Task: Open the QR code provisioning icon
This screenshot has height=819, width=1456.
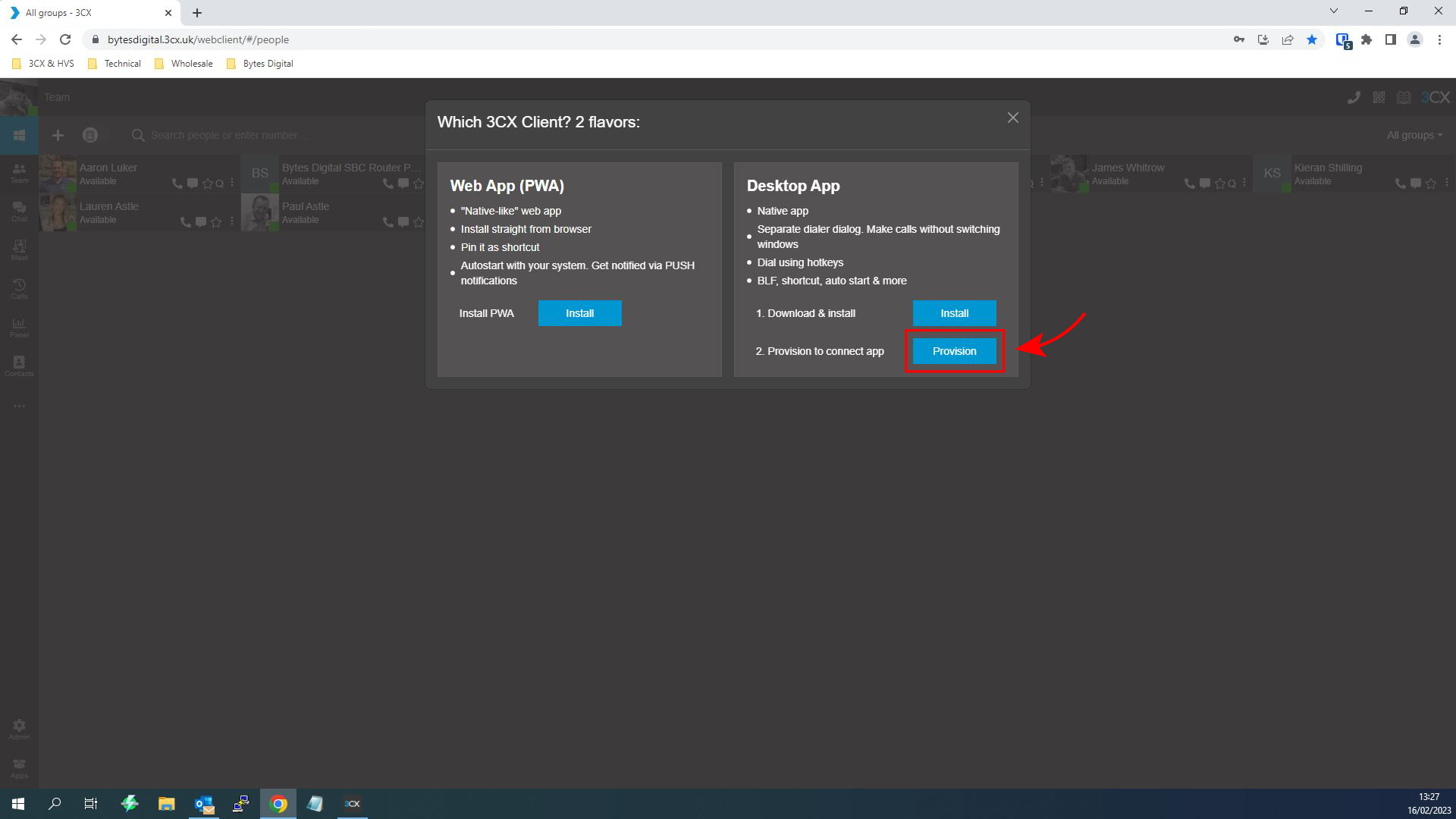Action: (1379, 97)
